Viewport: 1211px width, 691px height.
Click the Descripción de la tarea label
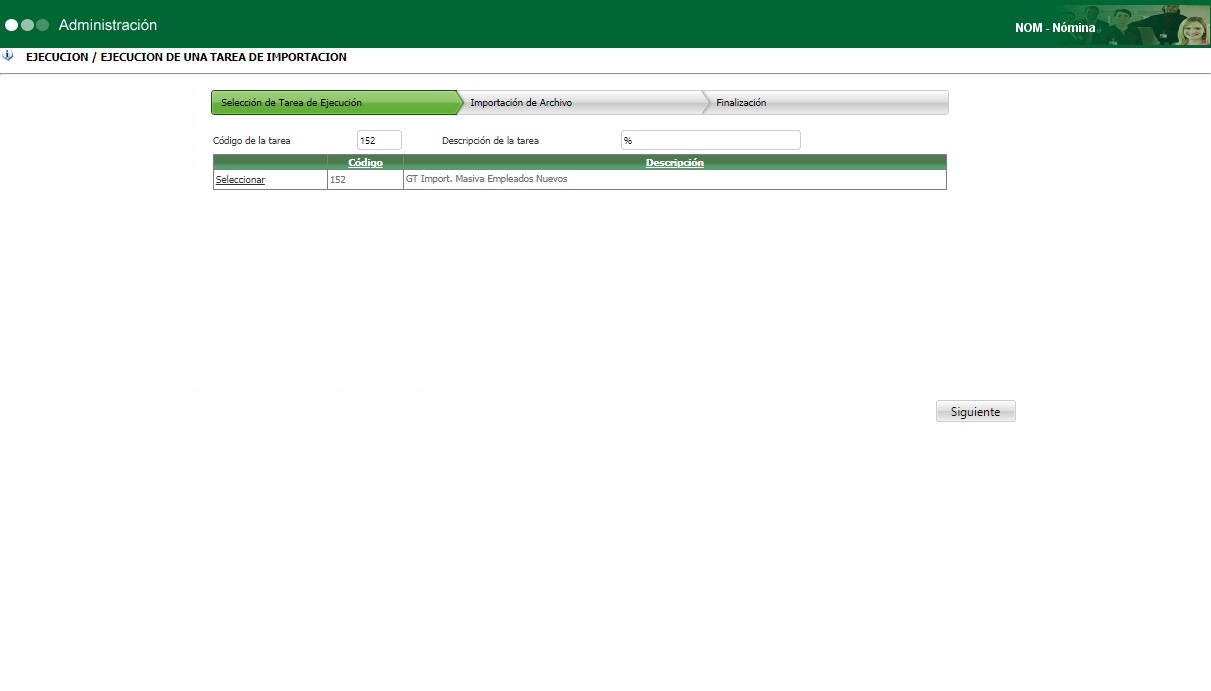[x=490, y=141]
